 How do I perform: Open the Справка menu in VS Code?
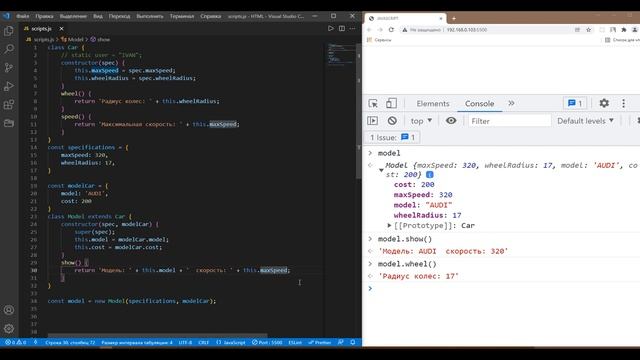(211, 16)
